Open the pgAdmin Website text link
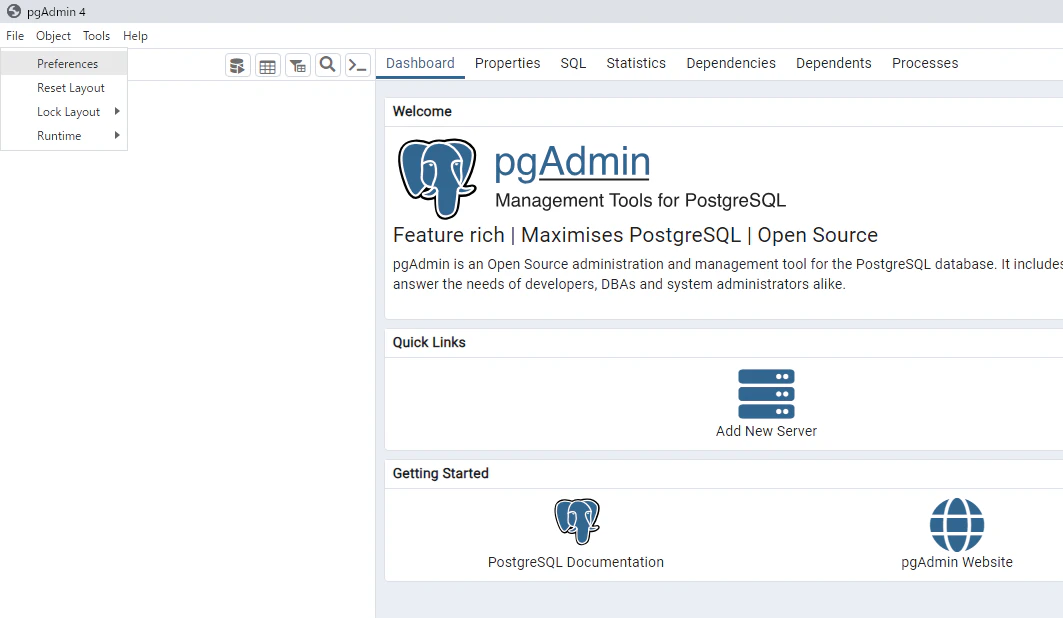The image size is (1063, 618). tap(957, 562)
